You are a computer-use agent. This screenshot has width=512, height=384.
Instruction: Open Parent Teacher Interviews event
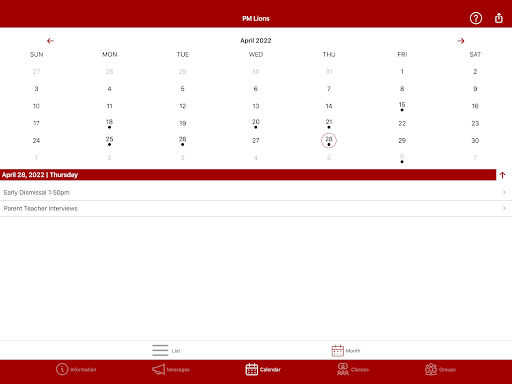point(256,208)
